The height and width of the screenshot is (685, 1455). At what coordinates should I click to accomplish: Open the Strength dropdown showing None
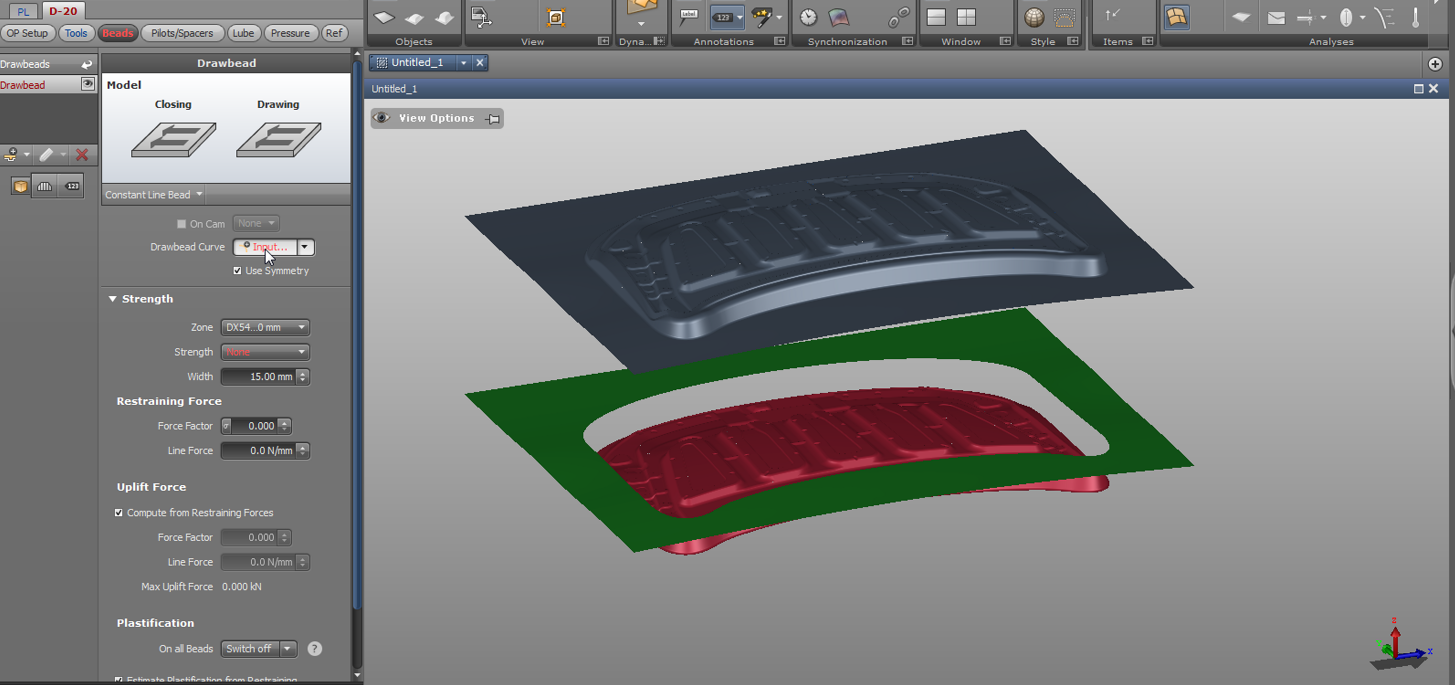pyautogui.click(x=265, y=352)
